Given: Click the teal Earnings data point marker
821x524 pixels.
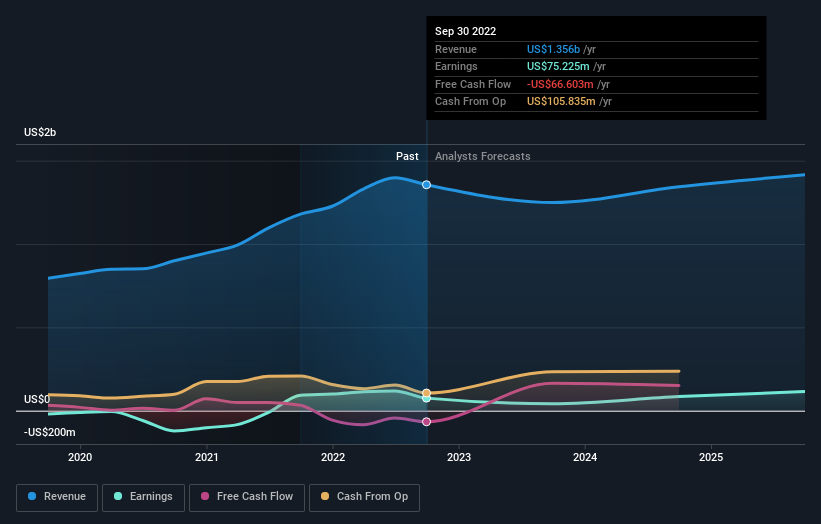Looking at the screenshot, I should pyautogui.click(x=426, y=399).
